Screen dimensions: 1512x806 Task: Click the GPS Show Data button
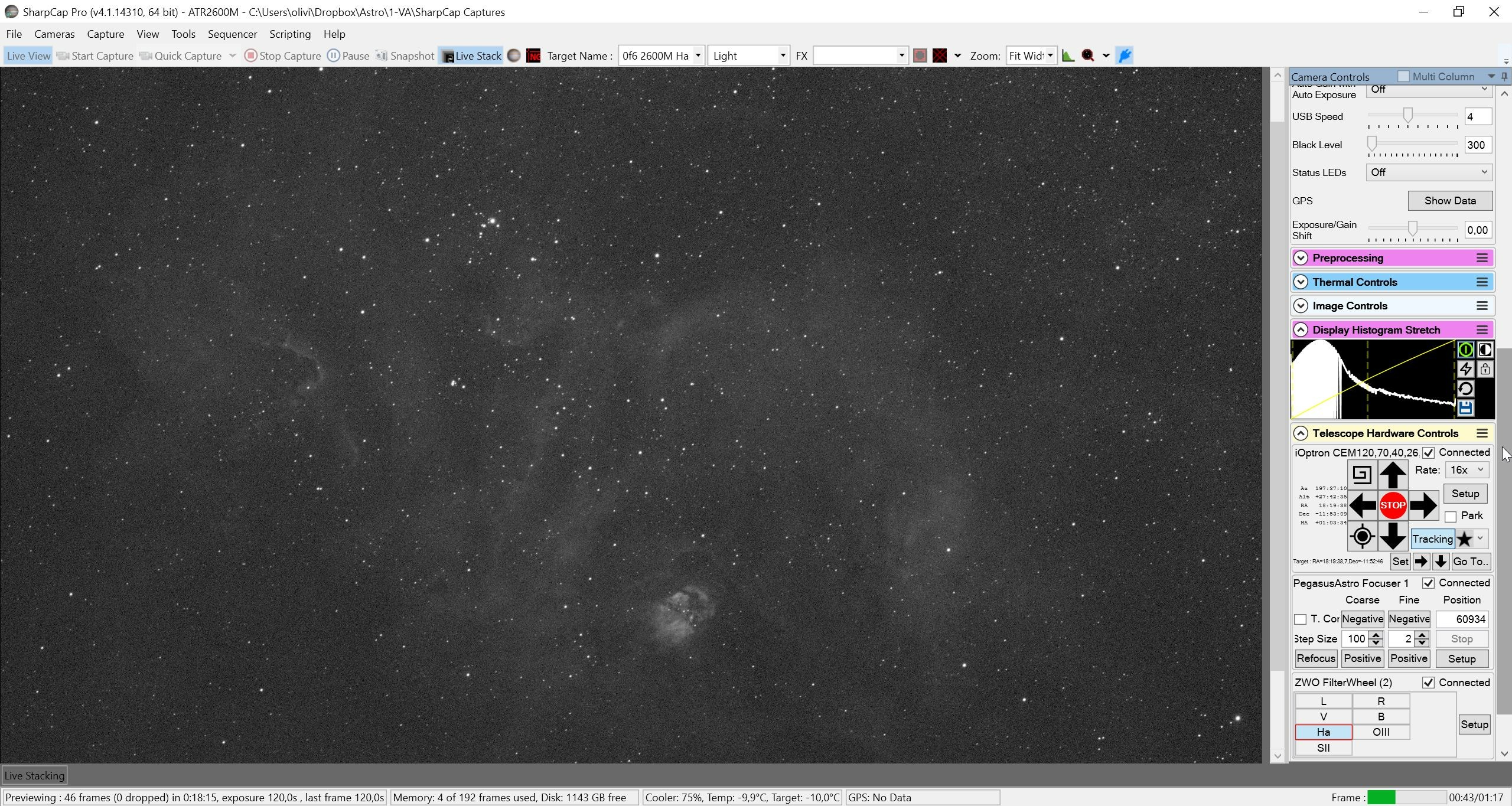(1450, 201)
